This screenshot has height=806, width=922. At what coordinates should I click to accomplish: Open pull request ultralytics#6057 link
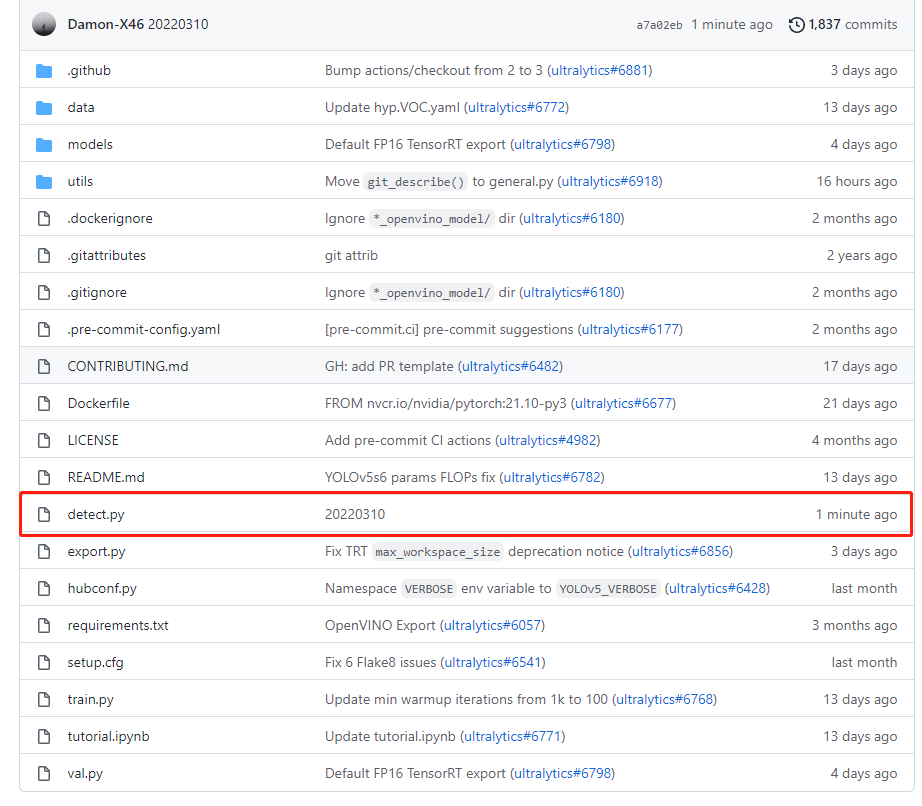[x=493, y=626]
